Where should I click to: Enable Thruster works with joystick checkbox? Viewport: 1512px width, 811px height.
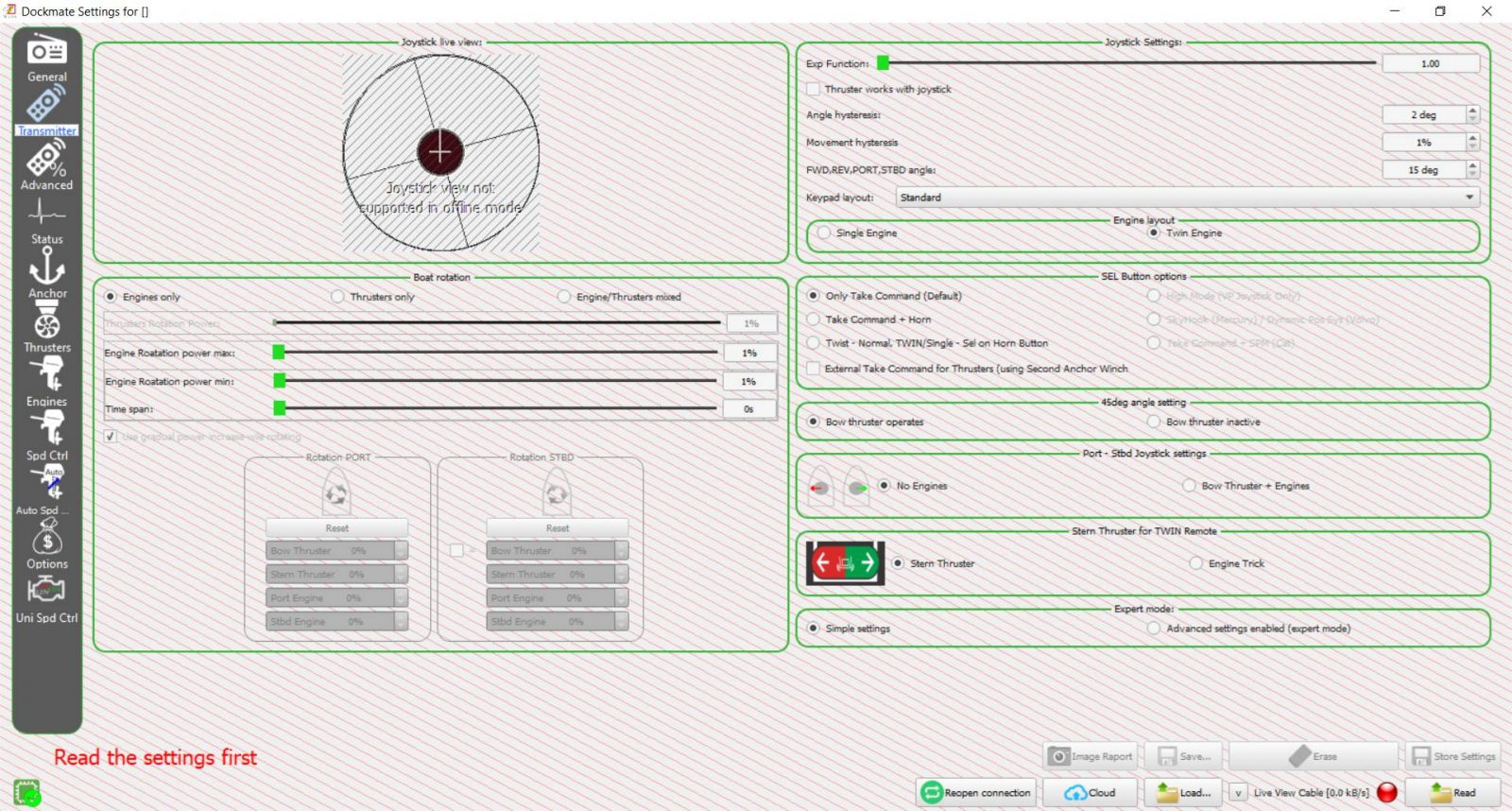tap(813, 89)
